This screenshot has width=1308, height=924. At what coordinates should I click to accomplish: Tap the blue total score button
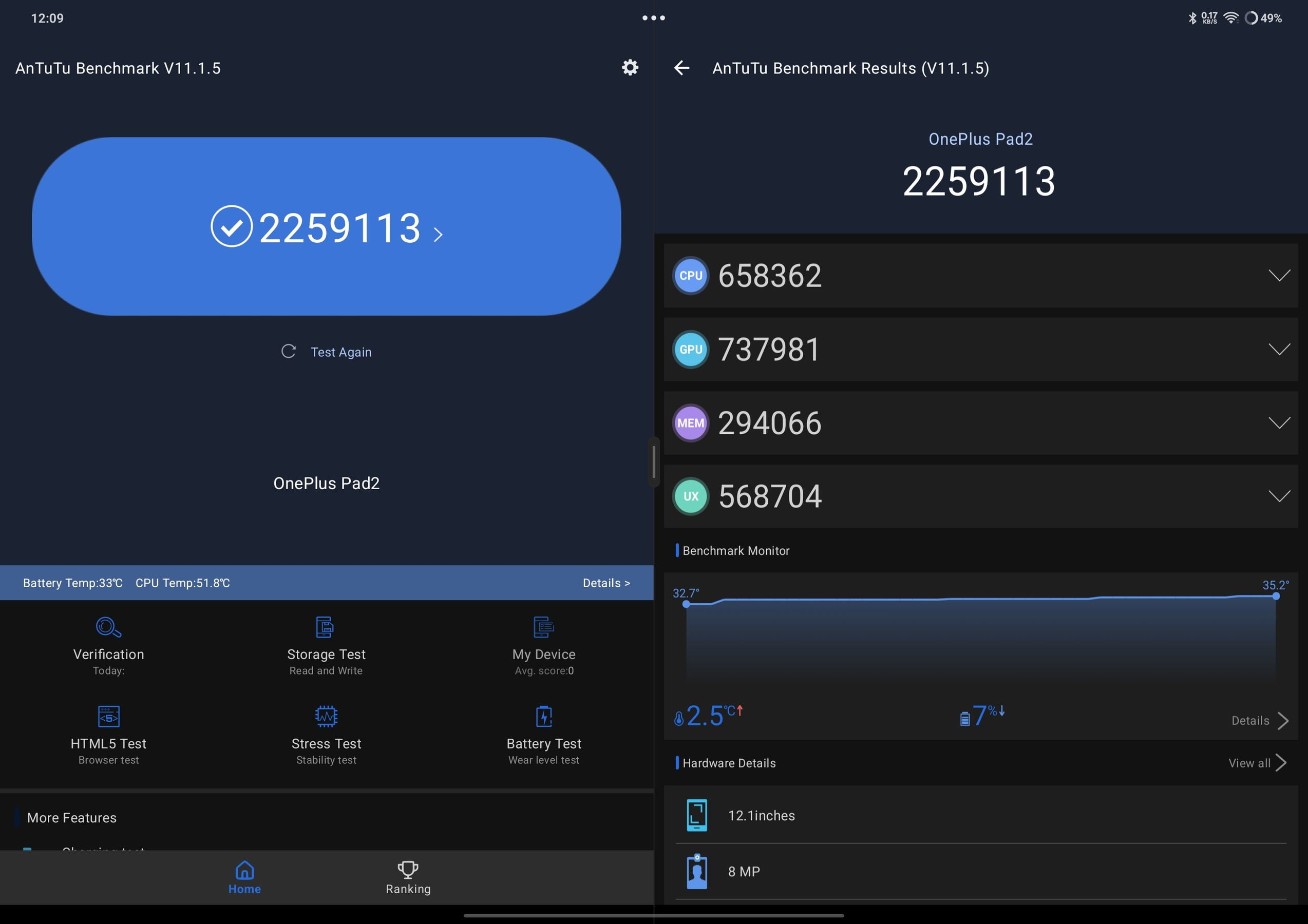tap(327, 226)
